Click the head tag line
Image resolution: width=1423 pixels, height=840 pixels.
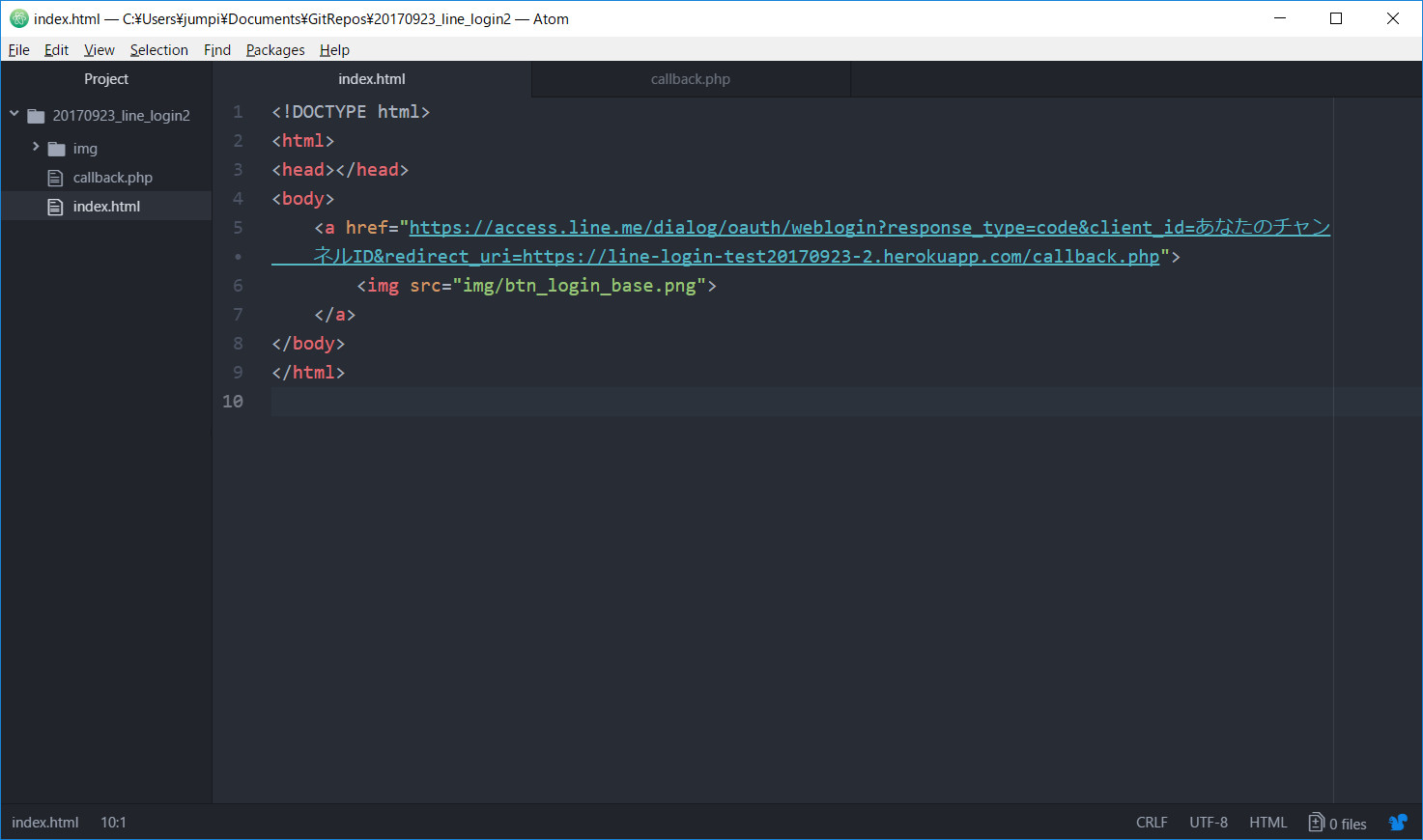(x=340, y=170)
